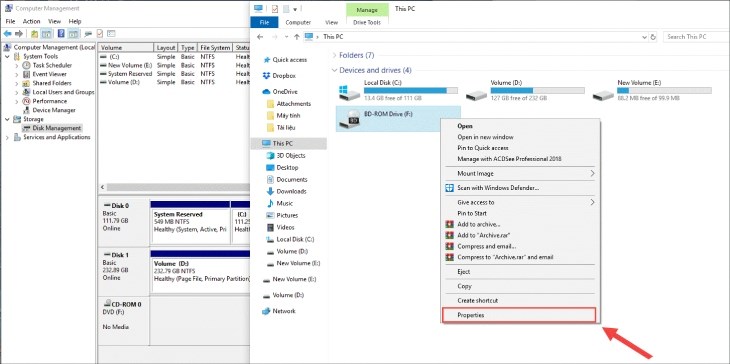Open Downloads in navigation pane
Viewport: 730px width, 364px height.
point(291,191)
